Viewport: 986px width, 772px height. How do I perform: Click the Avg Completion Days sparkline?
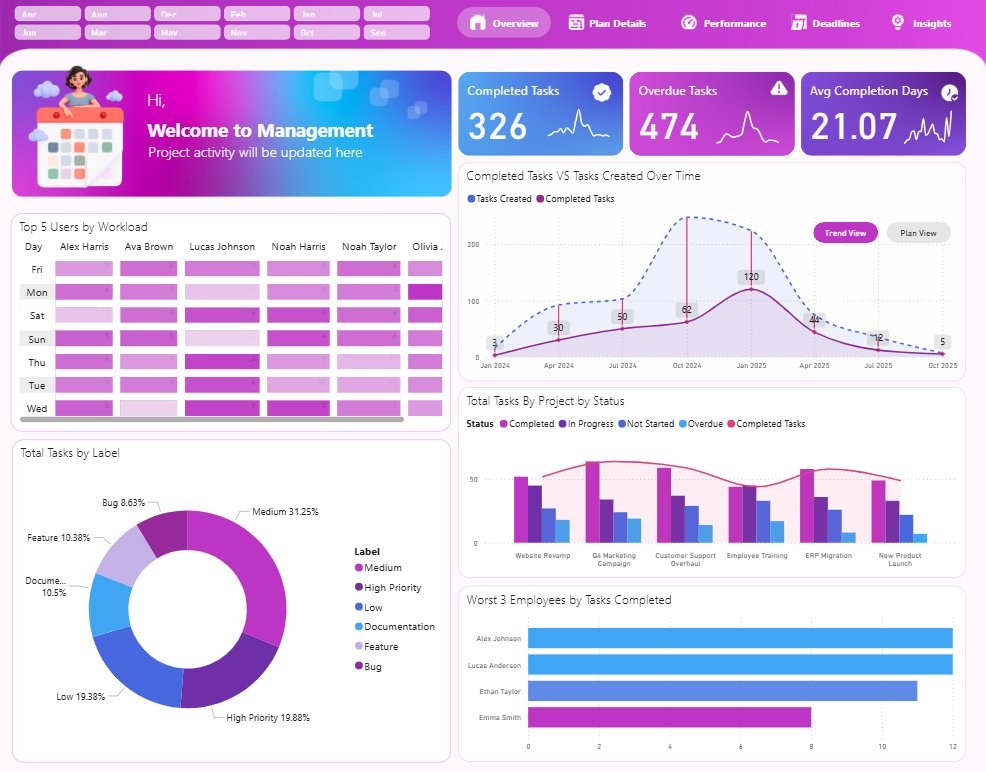pos(928,128)
